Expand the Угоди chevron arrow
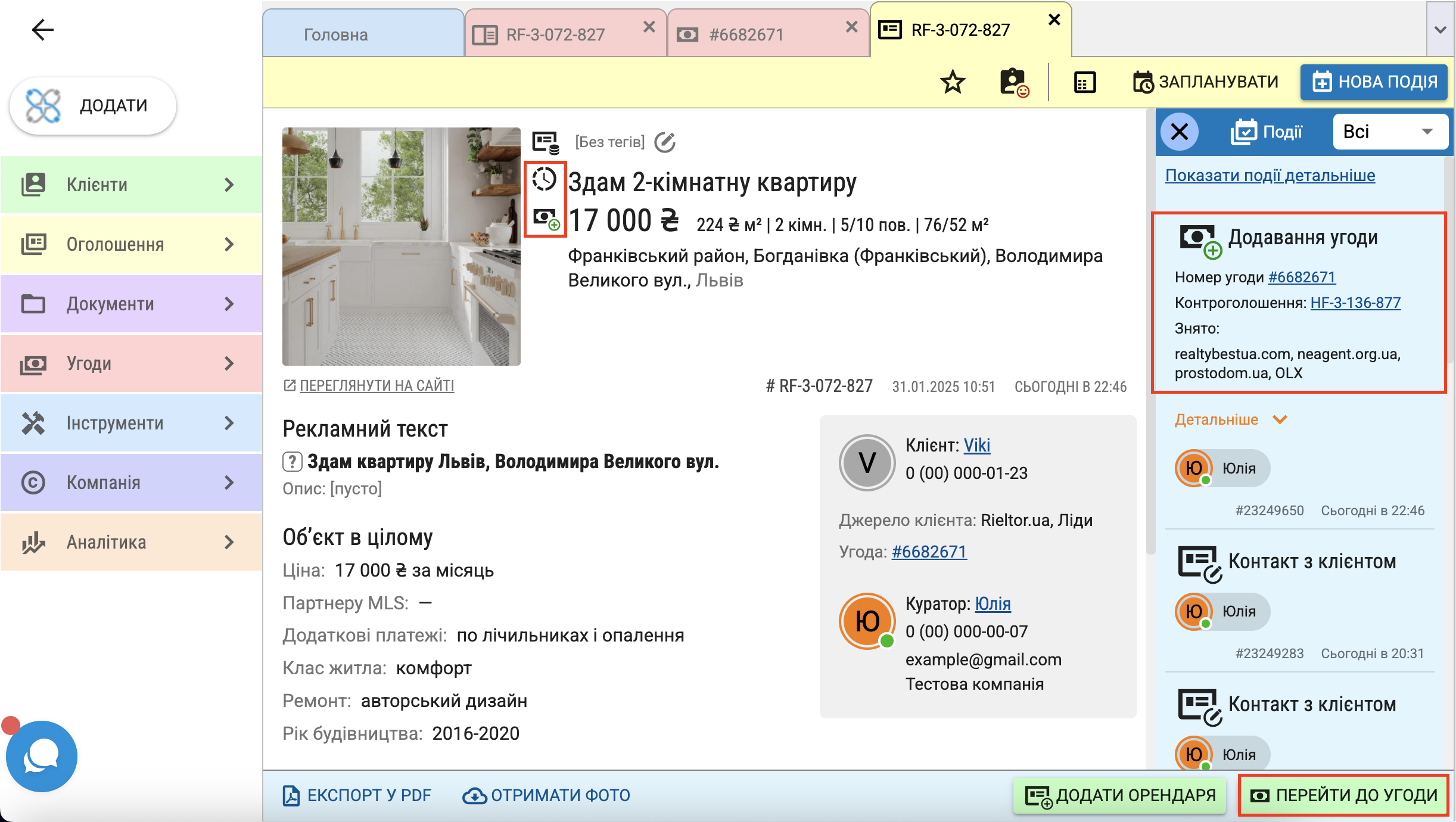The width and height of the screenshot is (1456, 822). coord(229,363)
